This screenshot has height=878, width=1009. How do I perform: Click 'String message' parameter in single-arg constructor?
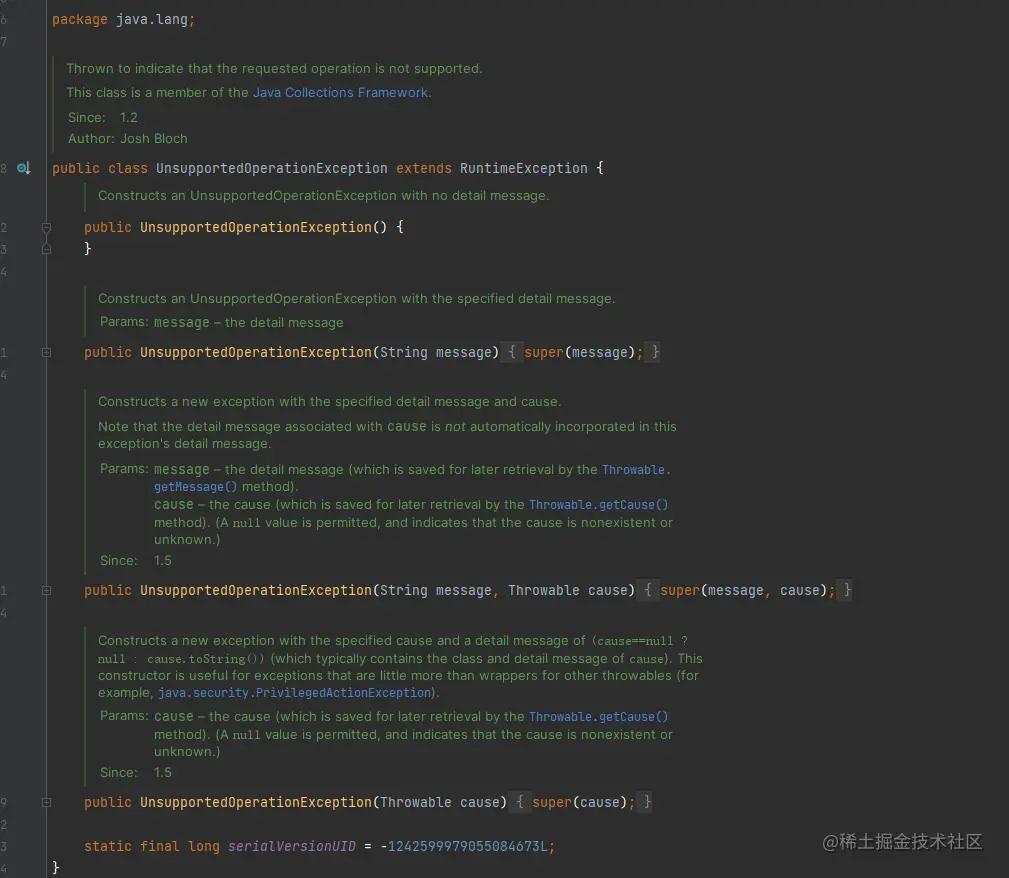(436, 352)
